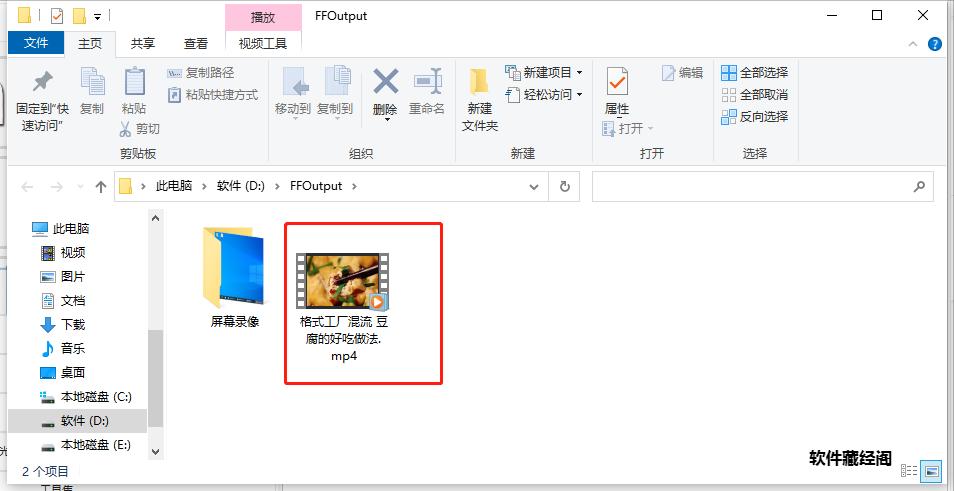Click the Copy (复制) ribbon icon
Screen dimensions: 954x491
coord(92,82)
